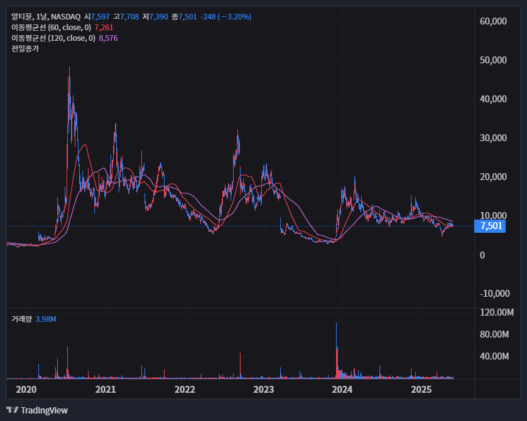Click the tallest blue volume spike bar
Viewport: 527px width, 421px height.
tap(336, 350)
